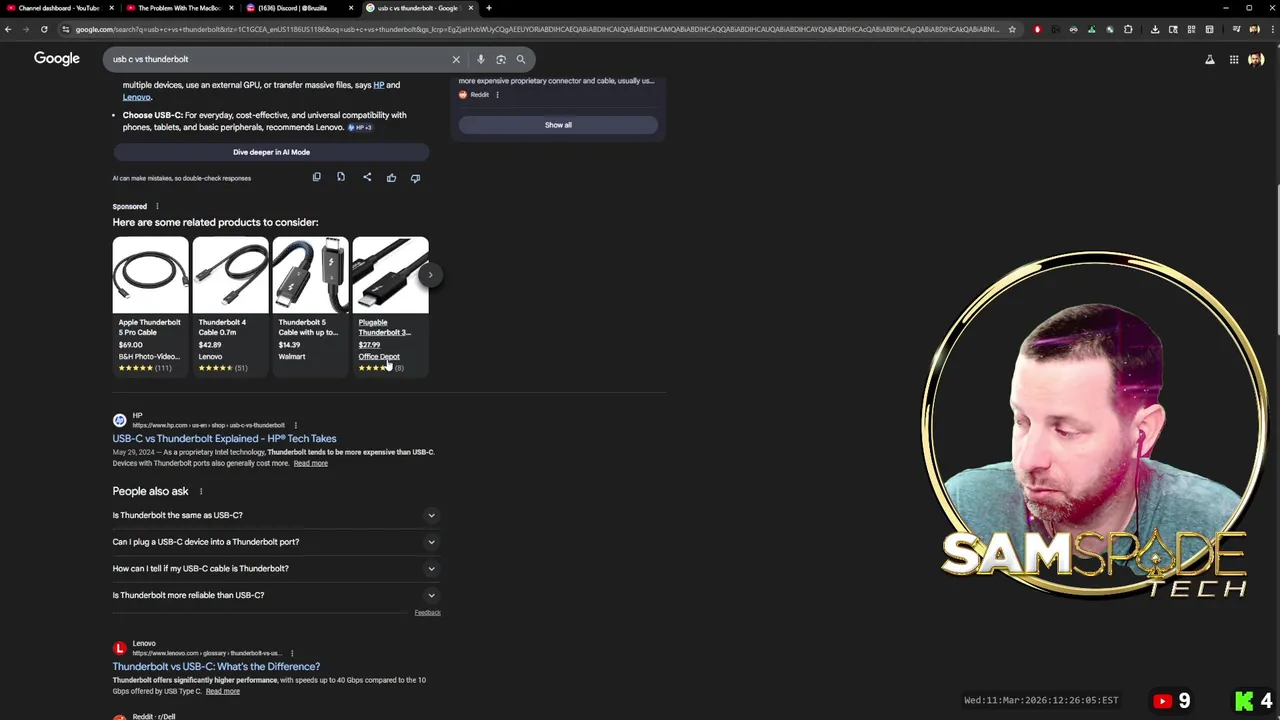Screen dimensions: 1280x720
Task: Switch to Channel dashboard YouTube tab
Action: point(58,8)
